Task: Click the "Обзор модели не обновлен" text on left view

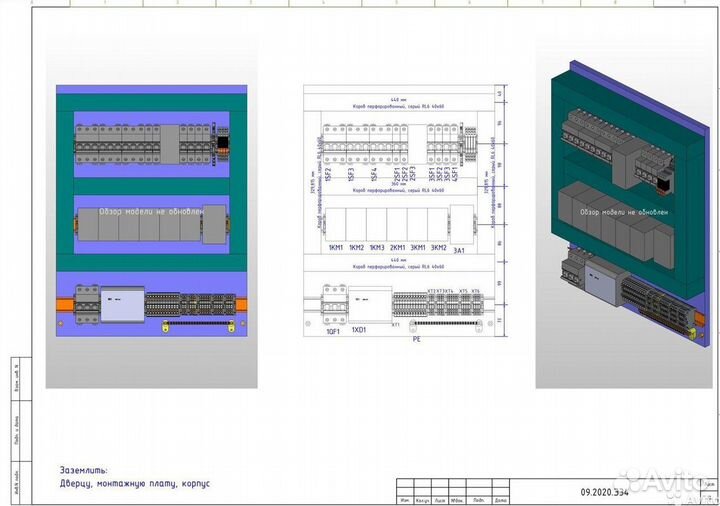Action: [151, 212]
